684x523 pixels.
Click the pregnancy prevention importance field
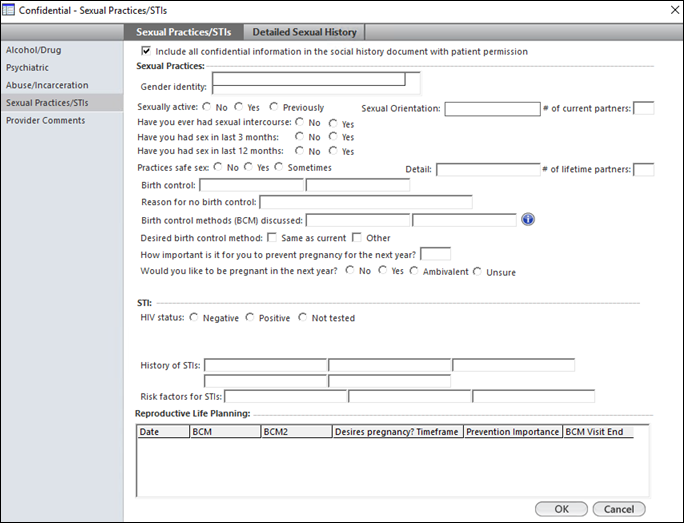coord(435,254)
